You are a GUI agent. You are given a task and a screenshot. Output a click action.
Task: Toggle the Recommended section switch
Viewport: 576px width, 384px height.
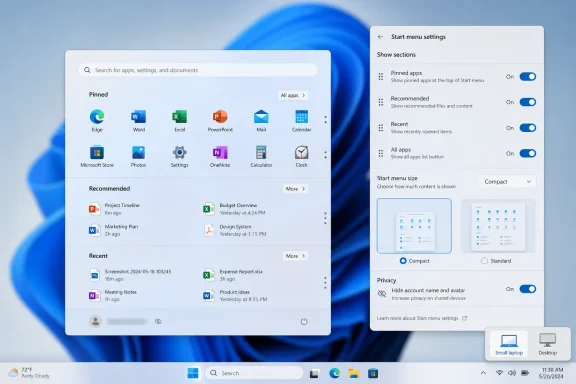[528, 102]
